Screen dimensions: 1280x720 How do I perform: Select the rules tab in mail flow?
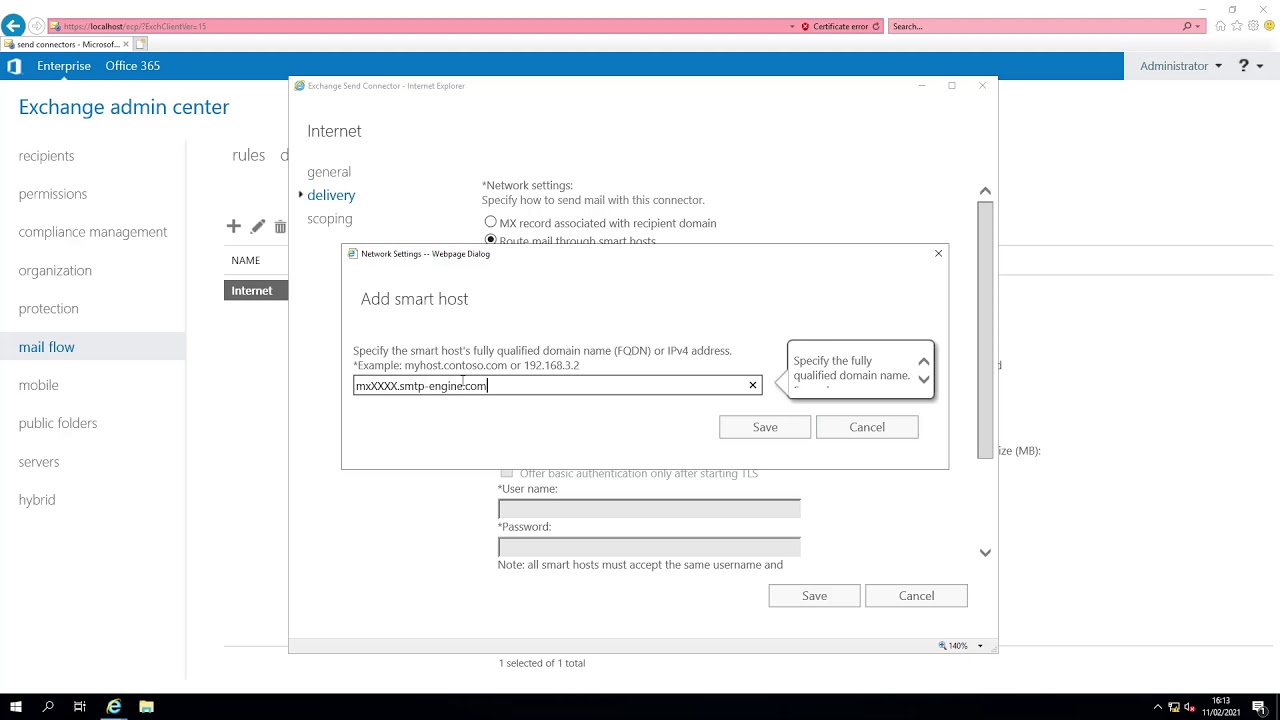248,155
